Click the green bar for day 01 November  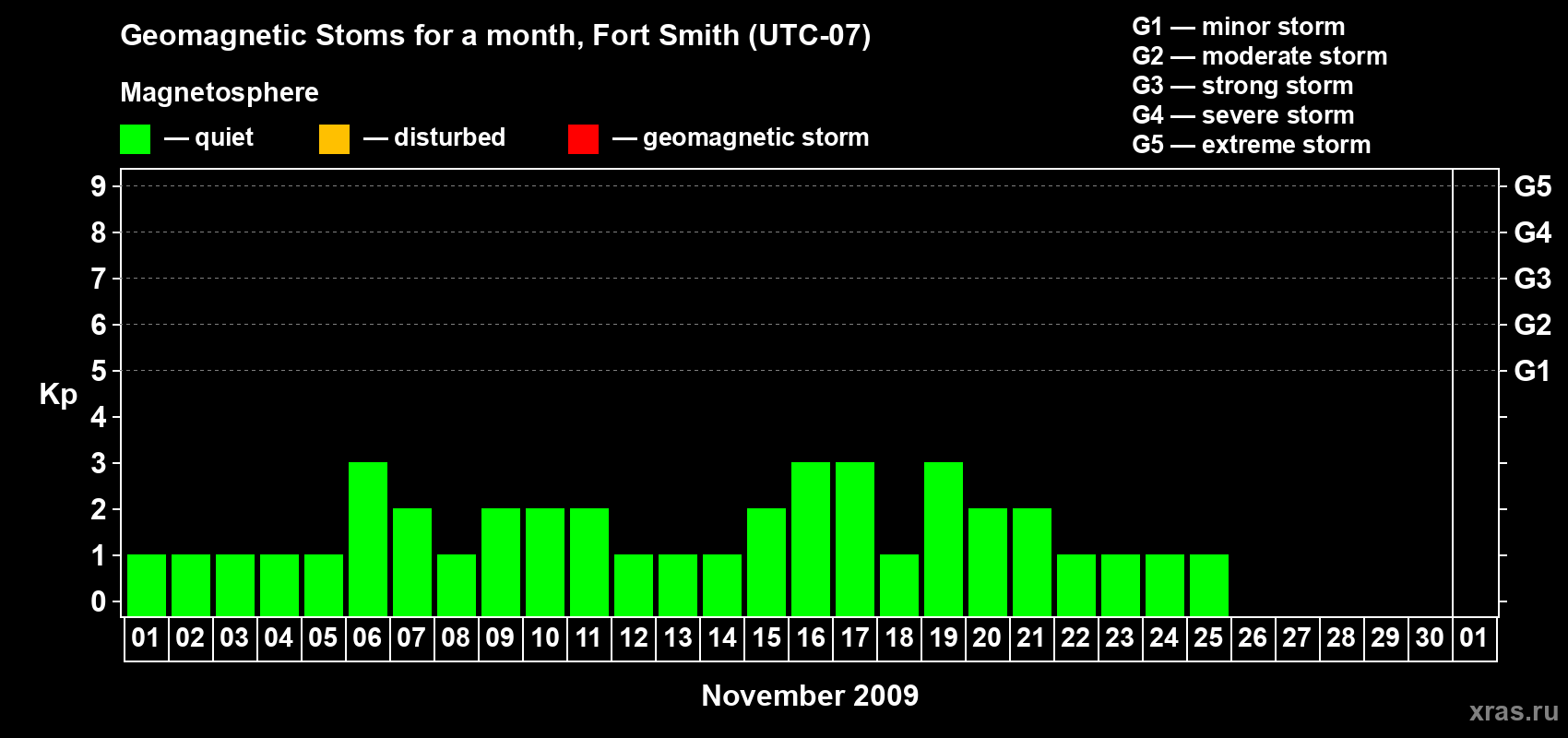[147, 586]
